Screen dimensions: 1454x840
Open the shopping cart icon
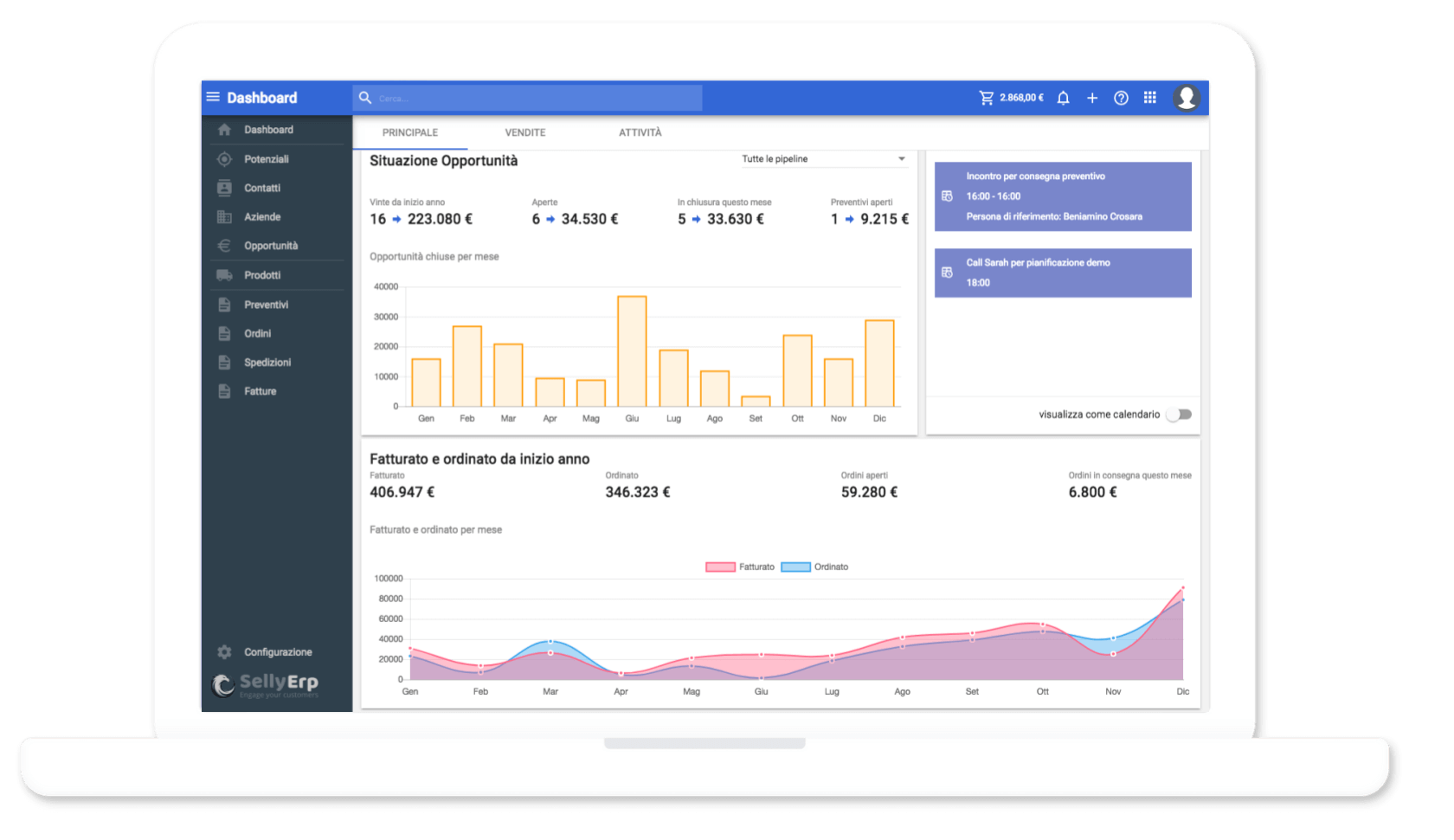coord(986,98)
